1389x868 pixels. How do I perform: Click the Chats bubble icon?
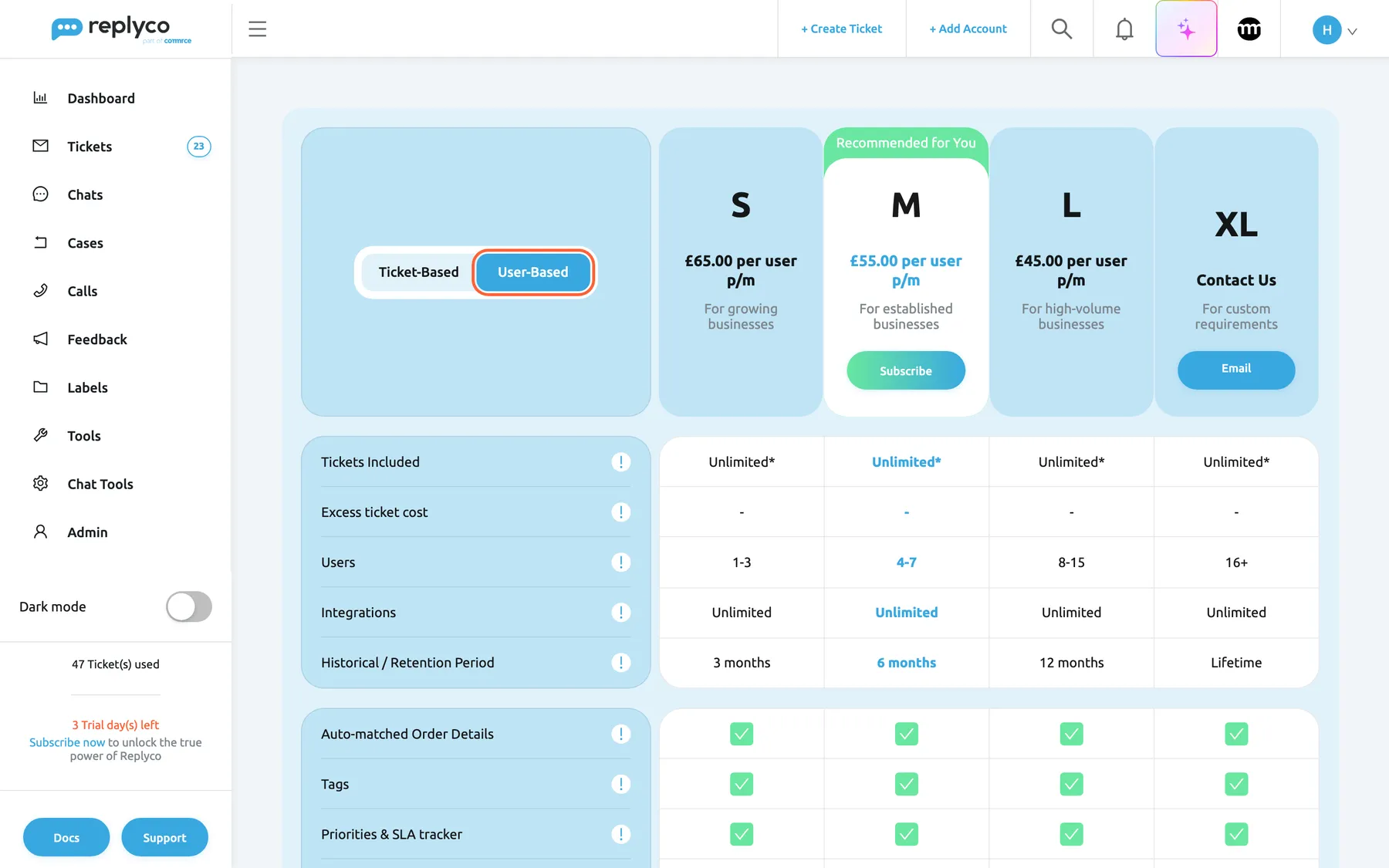tap(40, 194)
